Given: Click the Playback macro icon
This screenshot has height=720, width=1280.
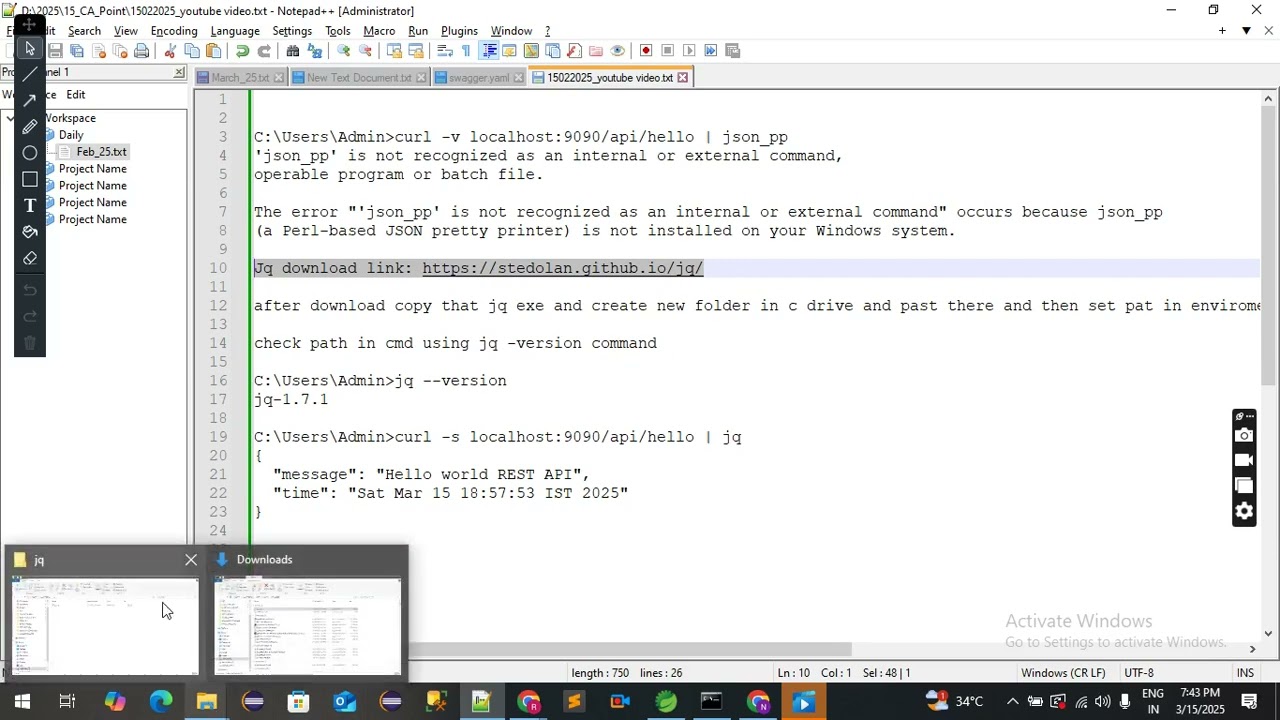Looking at the screenshot, I should pyautogui.click(x=689, y=51).
